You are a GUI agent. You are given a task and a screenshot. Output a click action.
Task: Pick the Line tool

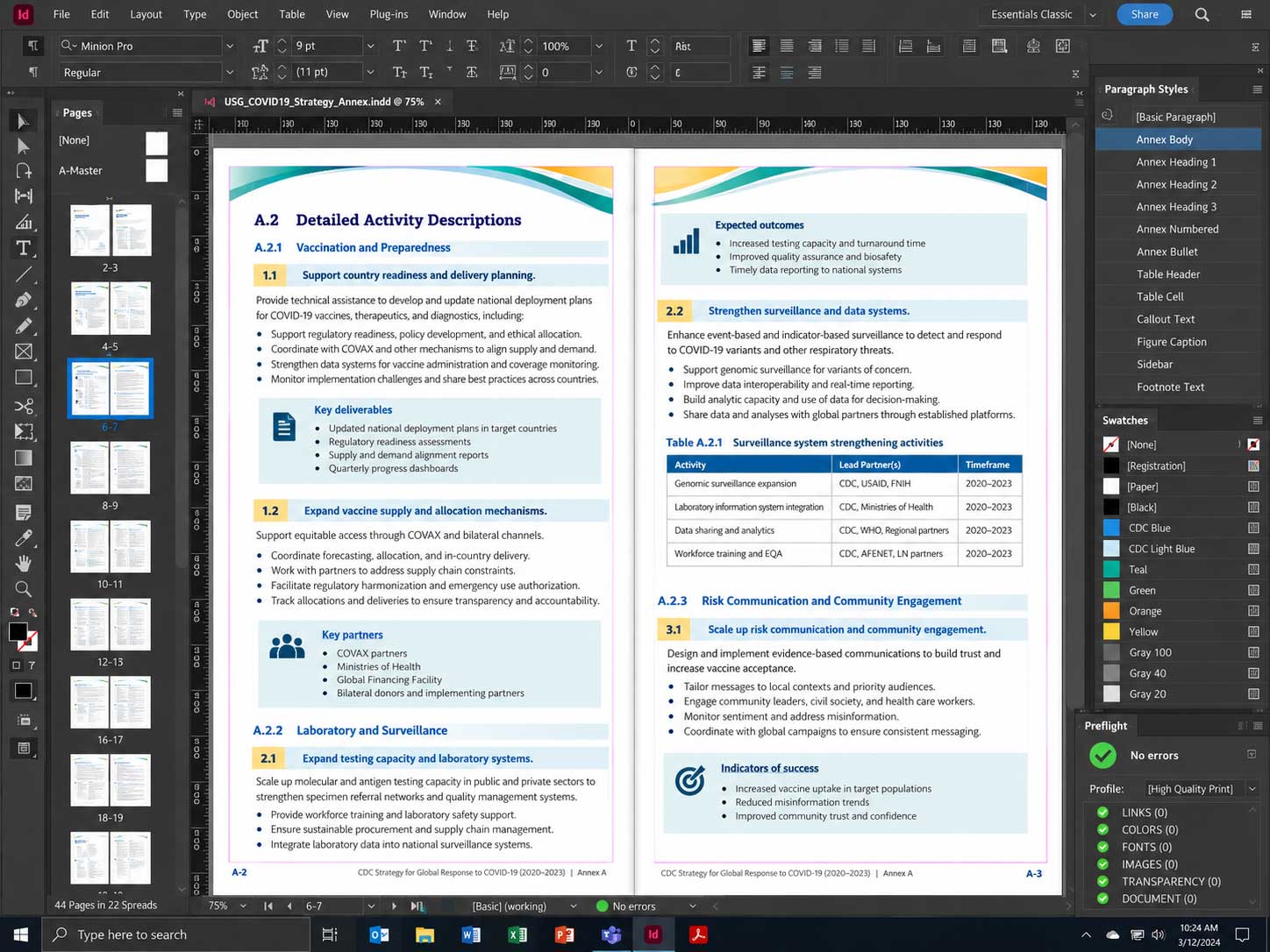(24, 274)
